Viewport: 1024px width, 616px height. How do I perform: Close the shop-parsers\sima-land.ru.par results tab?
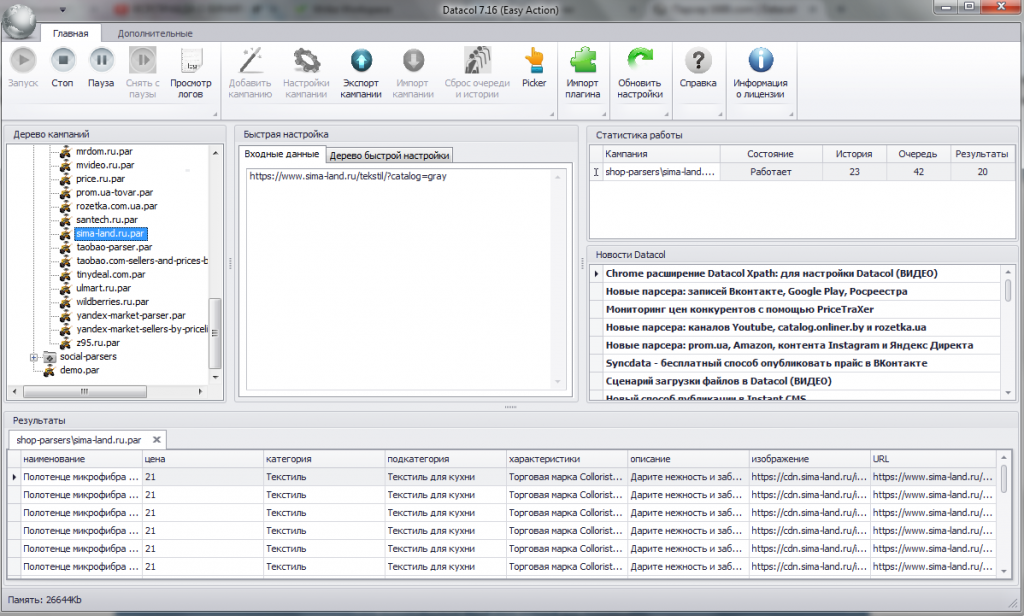pos(155,439)
